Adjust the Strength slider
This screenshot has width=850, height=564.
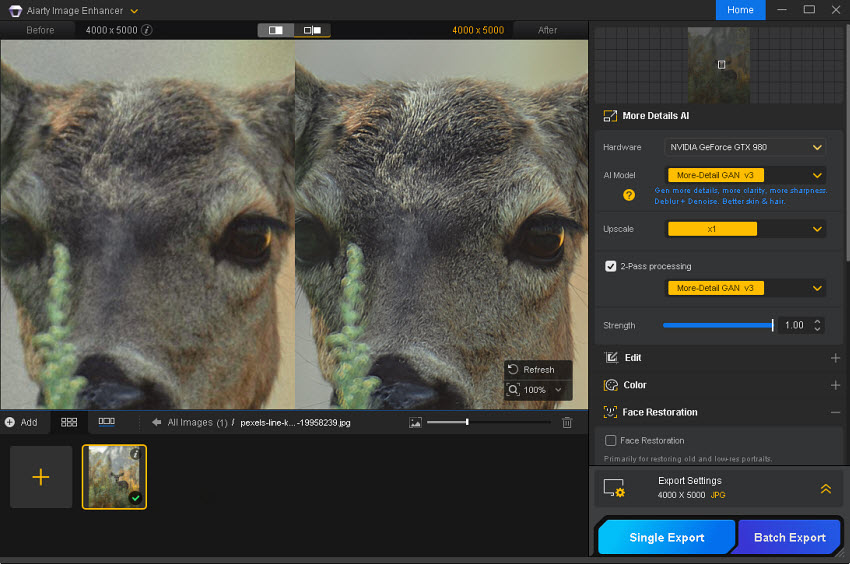718,325
